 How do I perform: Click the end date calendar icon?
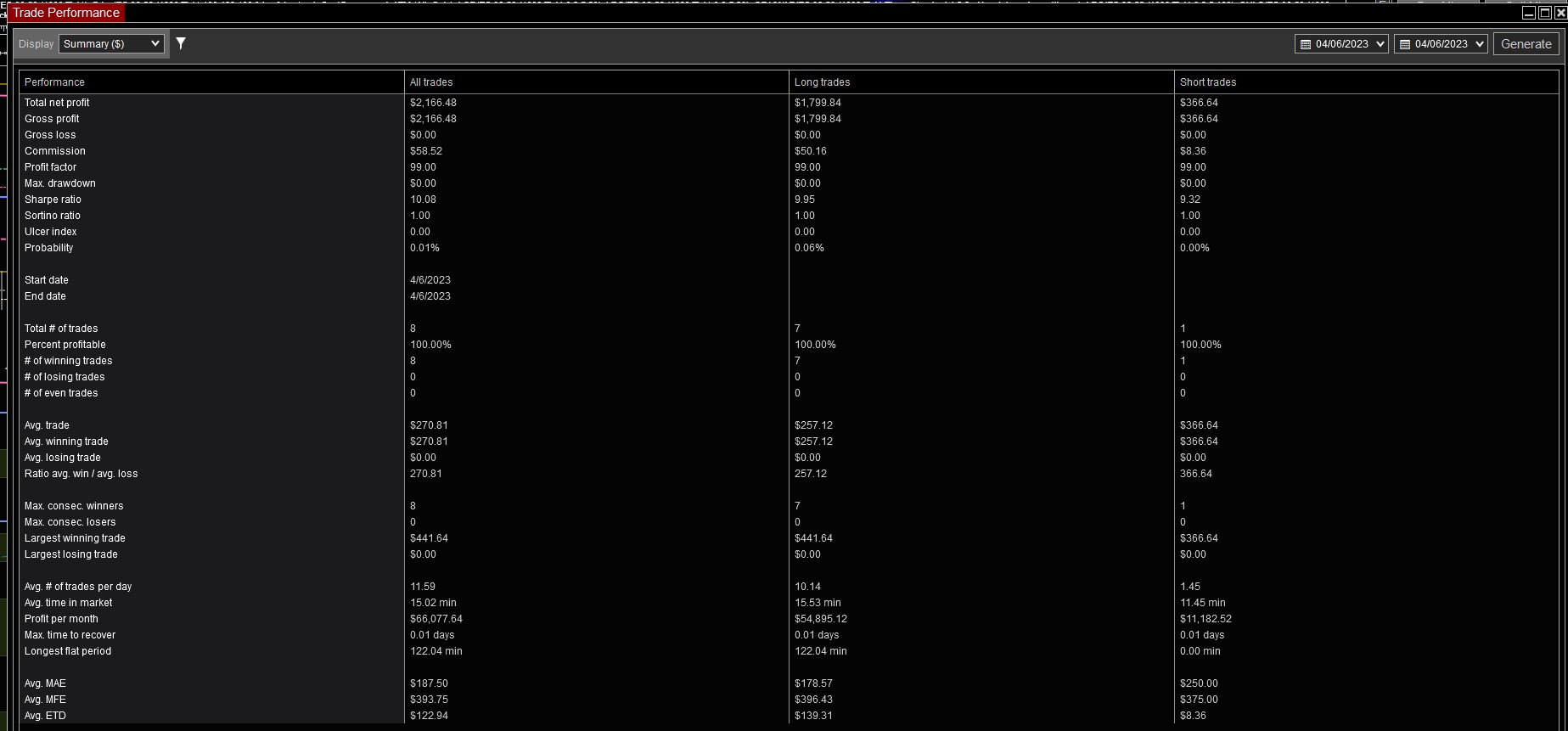tap(1405, 44)
